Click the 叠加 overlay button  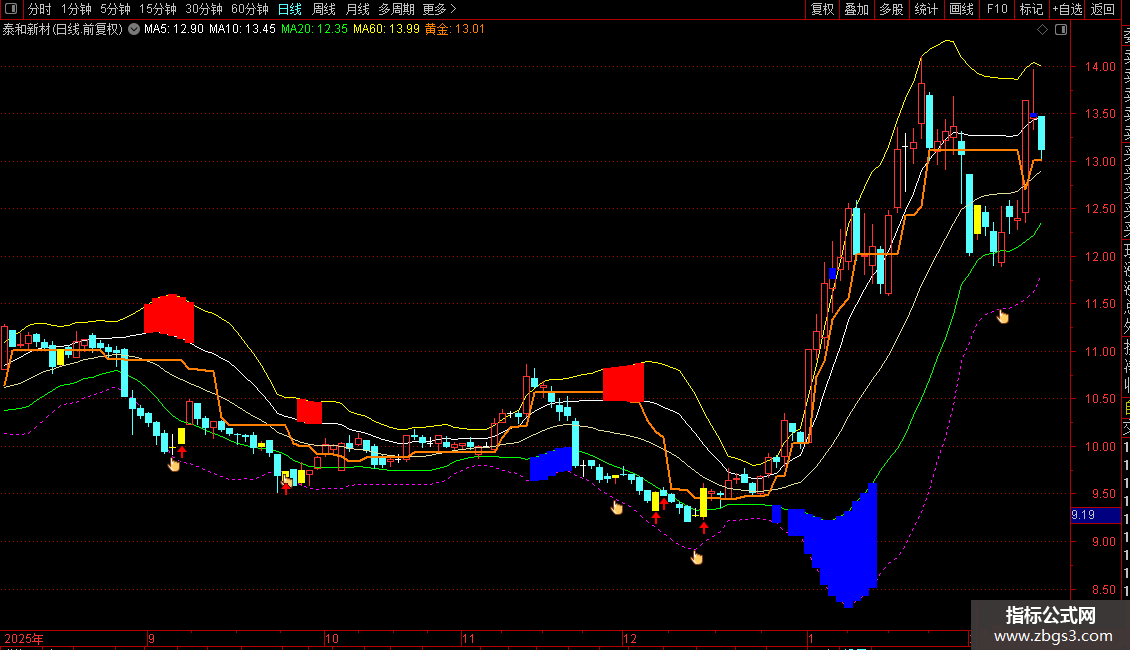point(857,9)
